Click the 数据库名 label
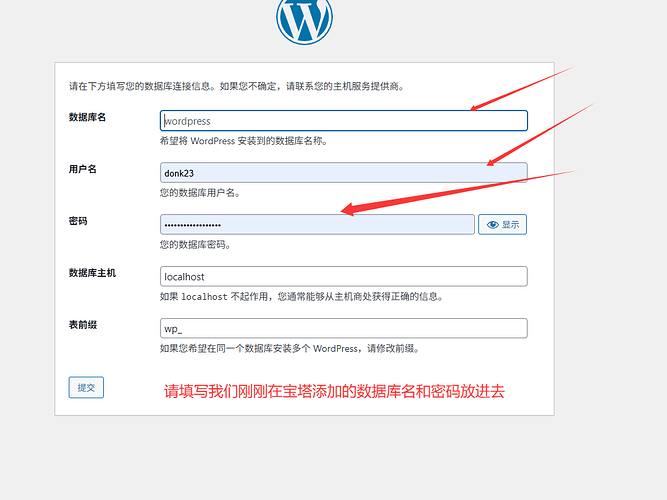Screen dimensions: 667x500 click(87, 117)
